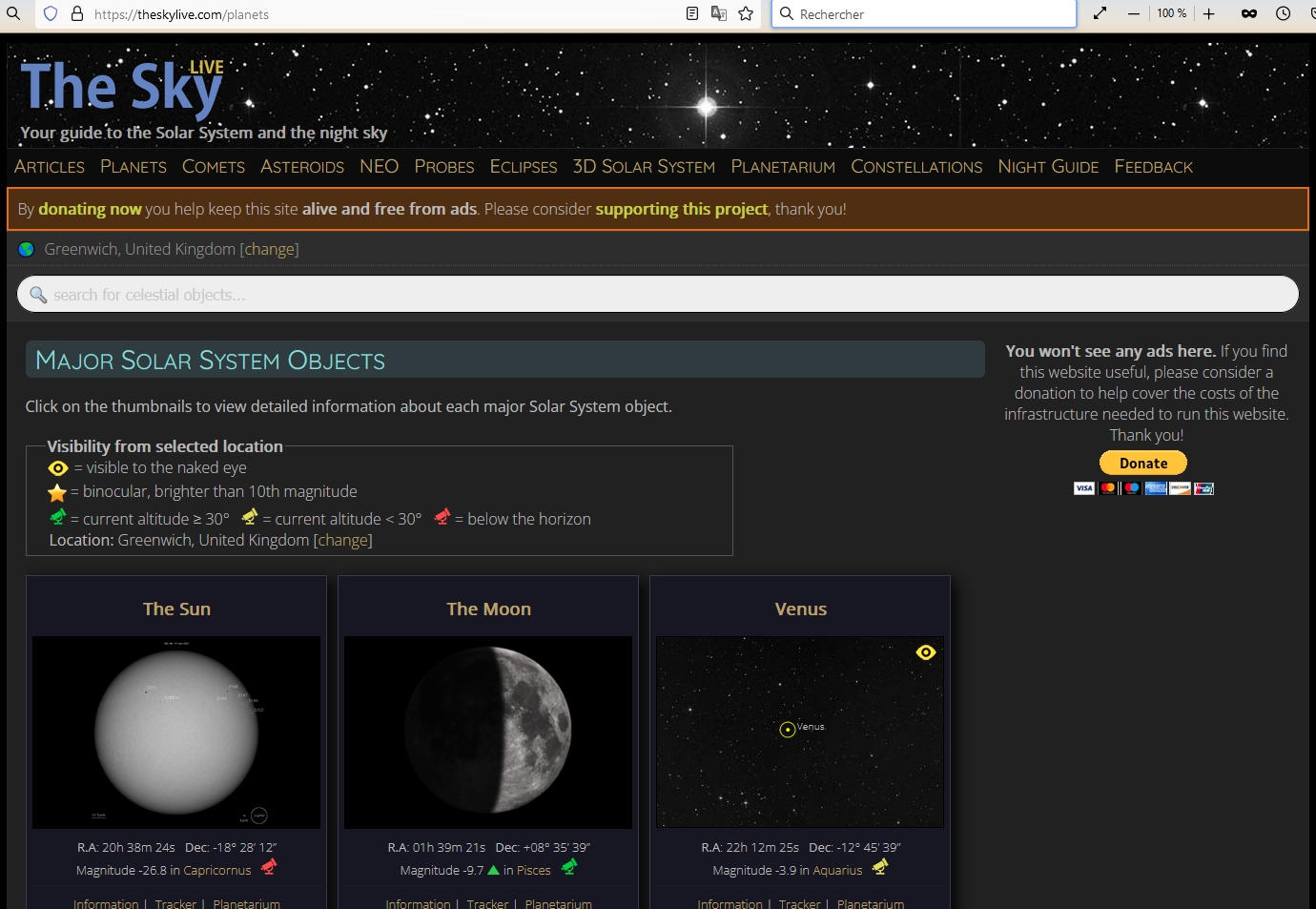Open the Moon thumbnail image
Viewport: 1316px width, 909px height.
488,732
